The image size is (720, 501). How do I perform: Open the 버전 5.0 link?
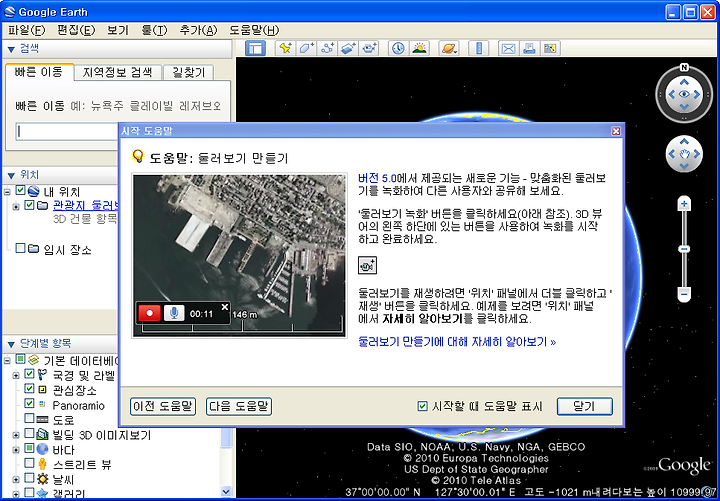click(x=377, y=178)
